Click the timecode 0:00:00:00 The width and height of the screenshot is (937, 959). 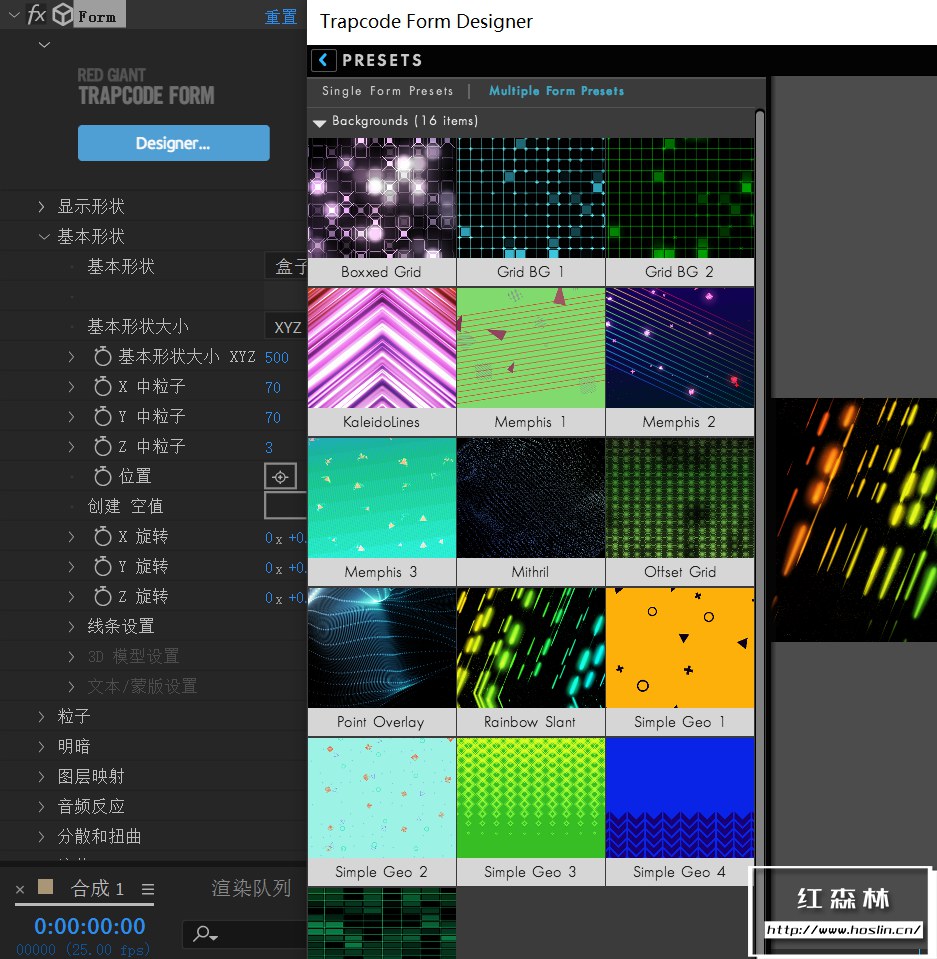[90, 926]
